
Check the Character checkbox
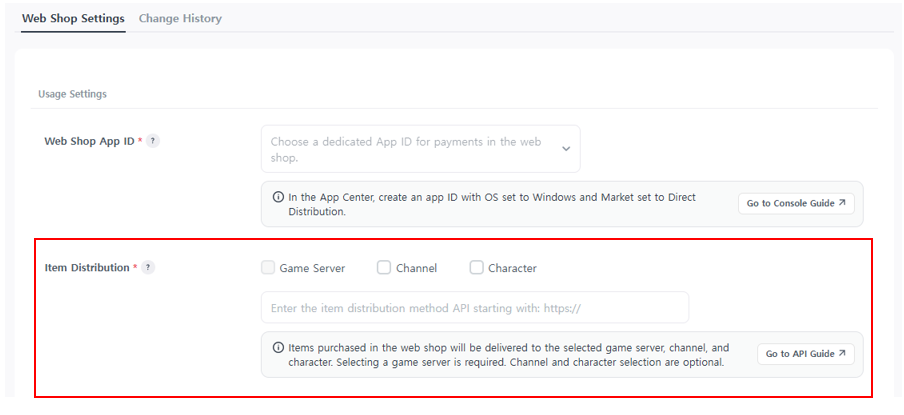tap(477, 268)
